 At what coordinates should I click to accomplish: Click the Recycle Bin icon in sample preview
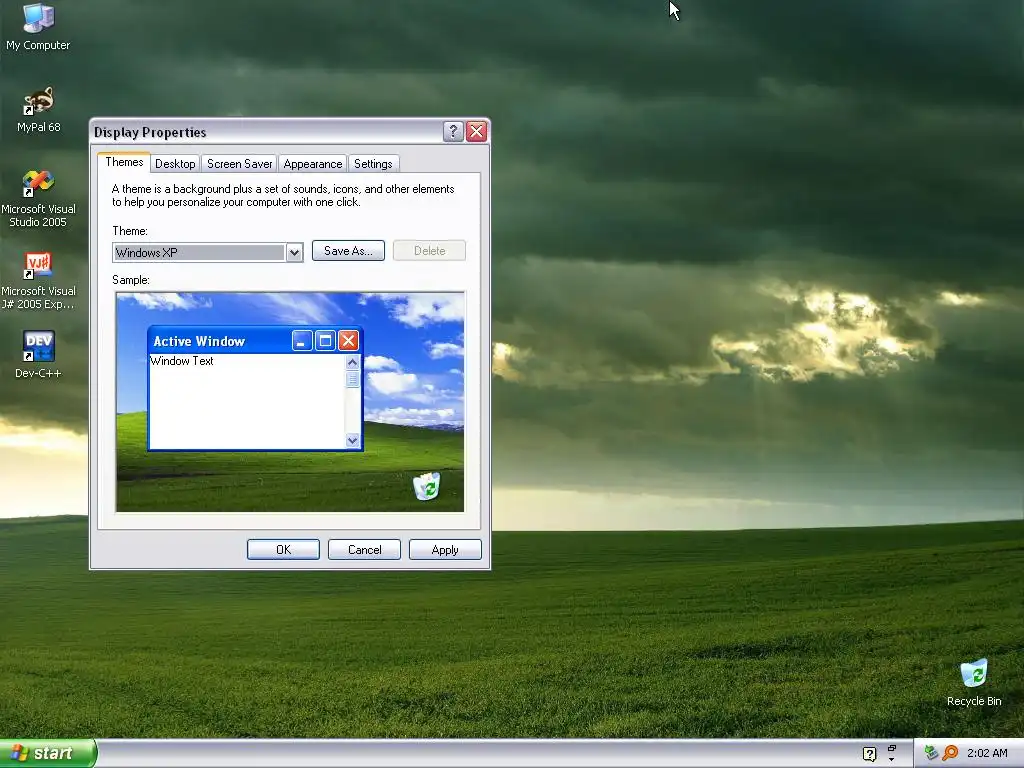(x=427, y=486)
